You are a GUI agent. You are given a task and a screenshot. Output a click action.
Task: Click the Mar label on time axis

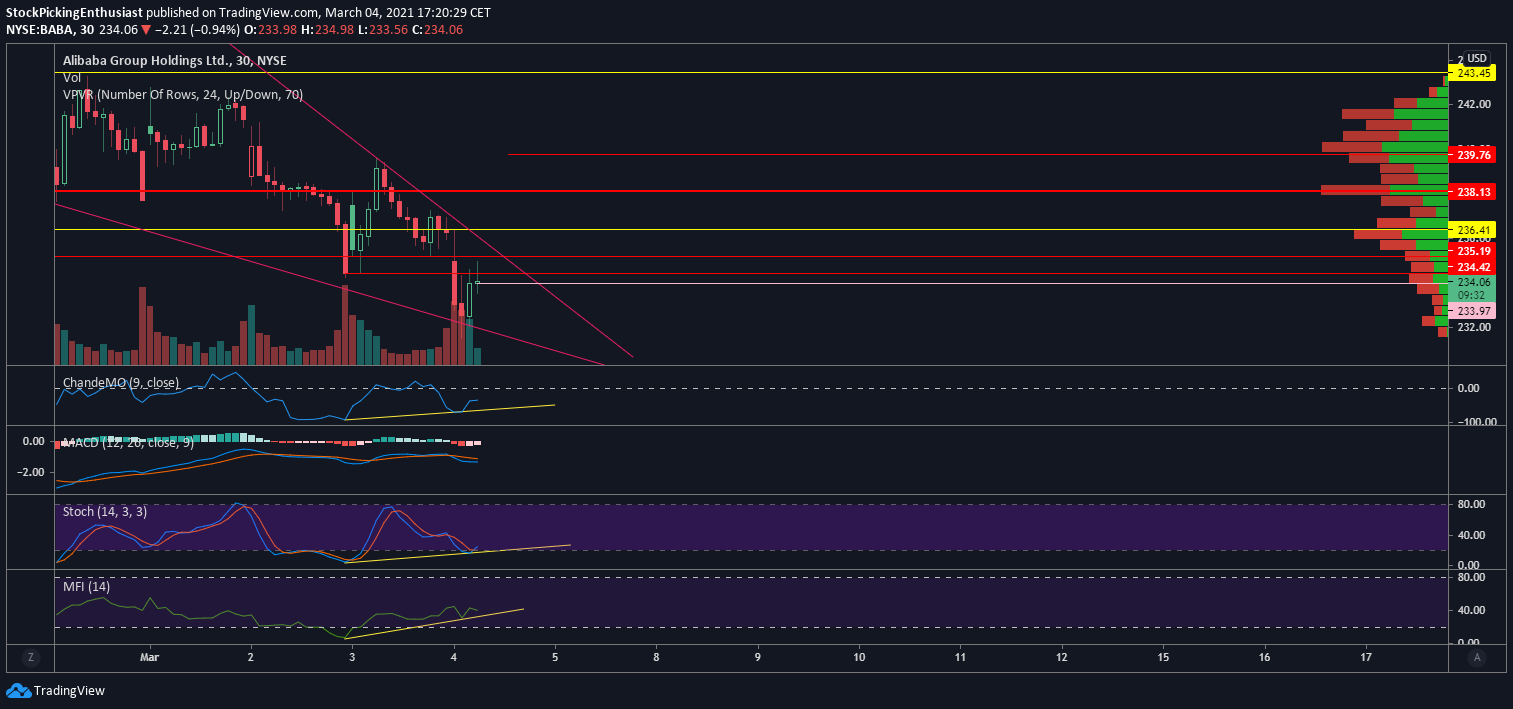pyautogui.click(x=150, y=657)
